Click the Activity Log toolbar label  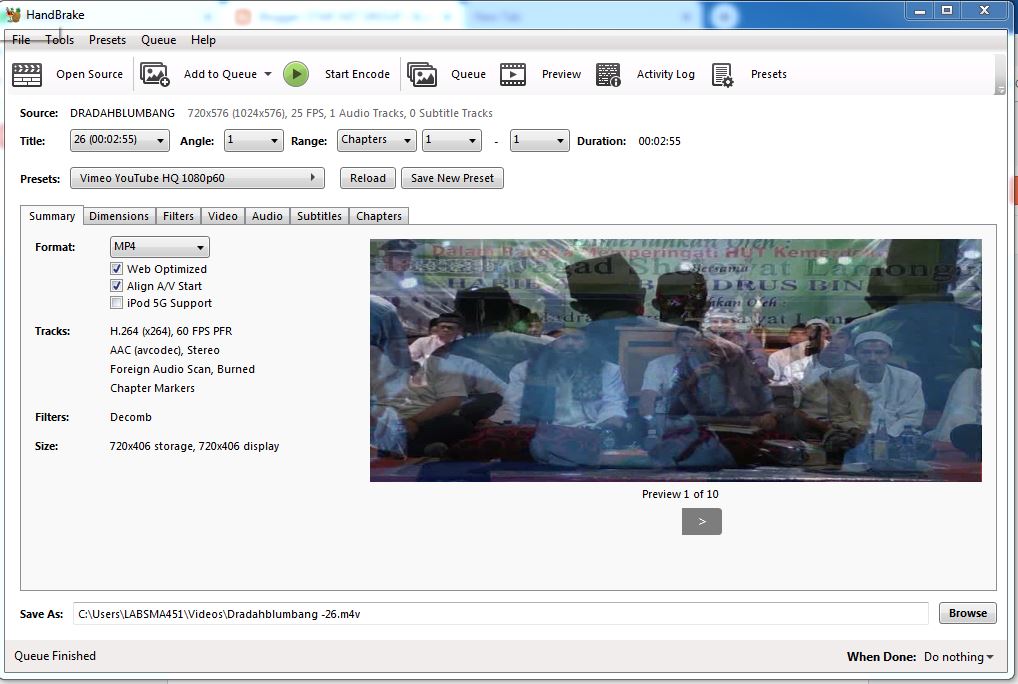pos(665,74)
